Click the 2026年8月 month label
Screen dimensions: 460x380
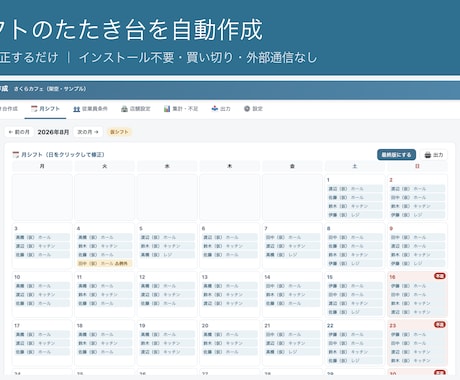tap(53, 132)
